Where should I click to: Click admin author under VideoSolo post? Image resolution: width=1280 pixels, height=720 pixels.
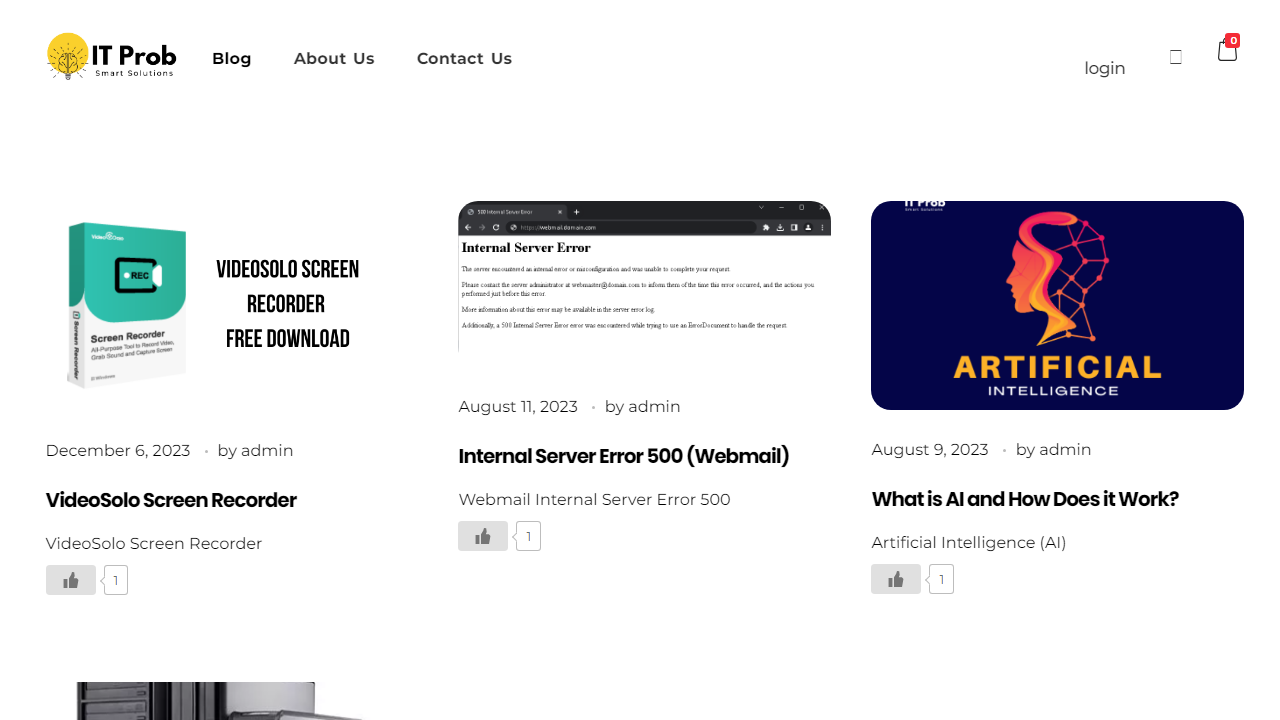tap(267, 450)
